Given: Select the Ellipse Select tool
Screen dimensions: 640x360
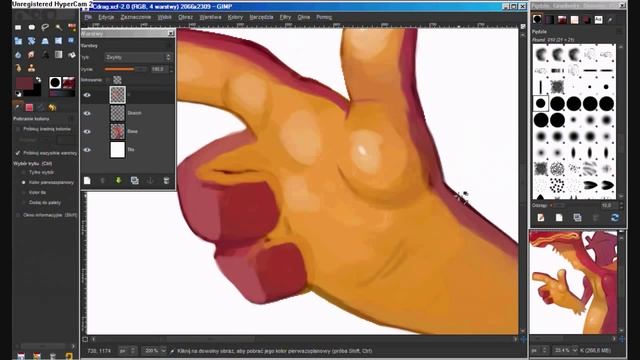Looking at the screenshot, I should (x=31, y=27).
